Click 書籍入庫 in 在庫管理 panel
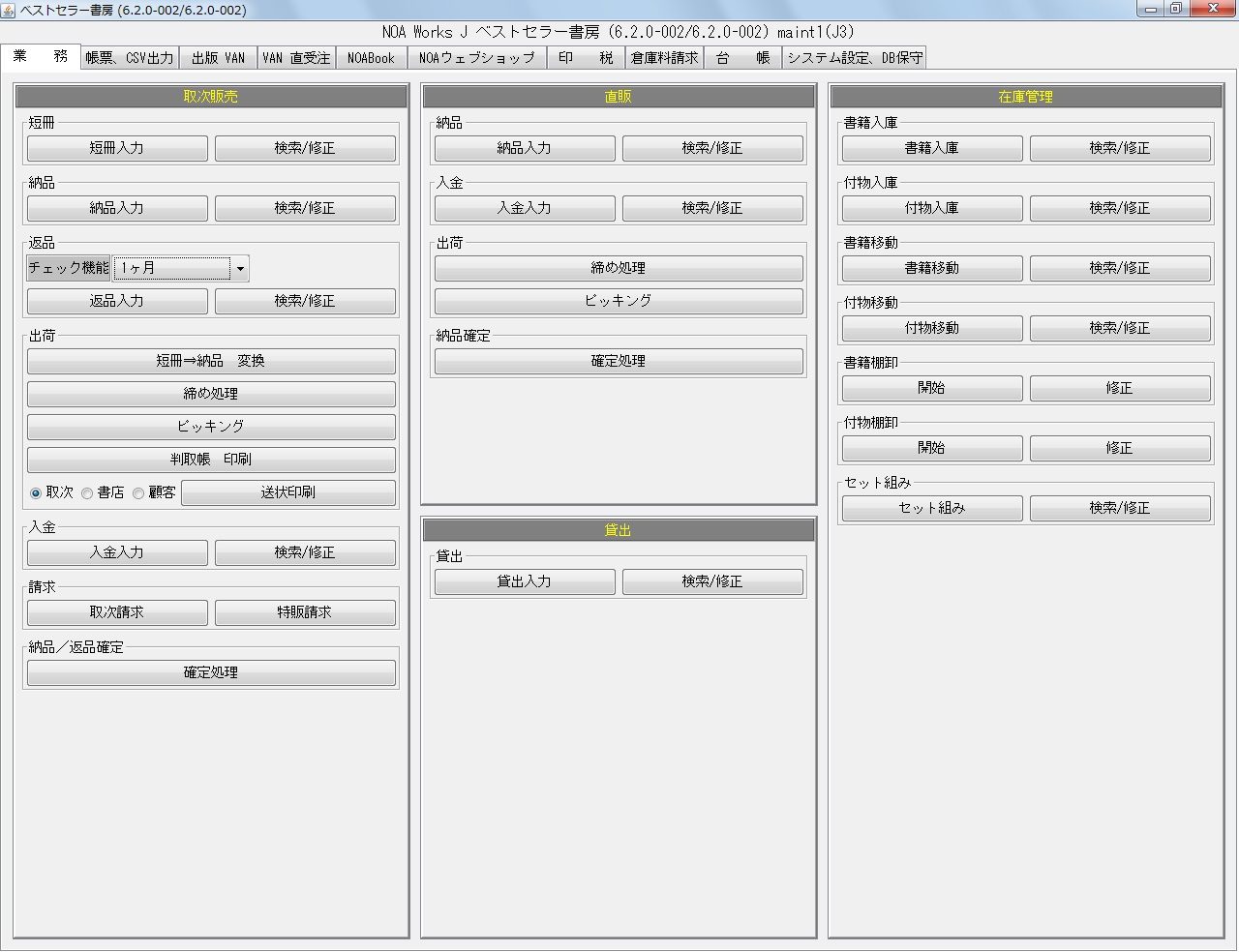The width and height of the screenshot is (1239, 952). [930, 148]
